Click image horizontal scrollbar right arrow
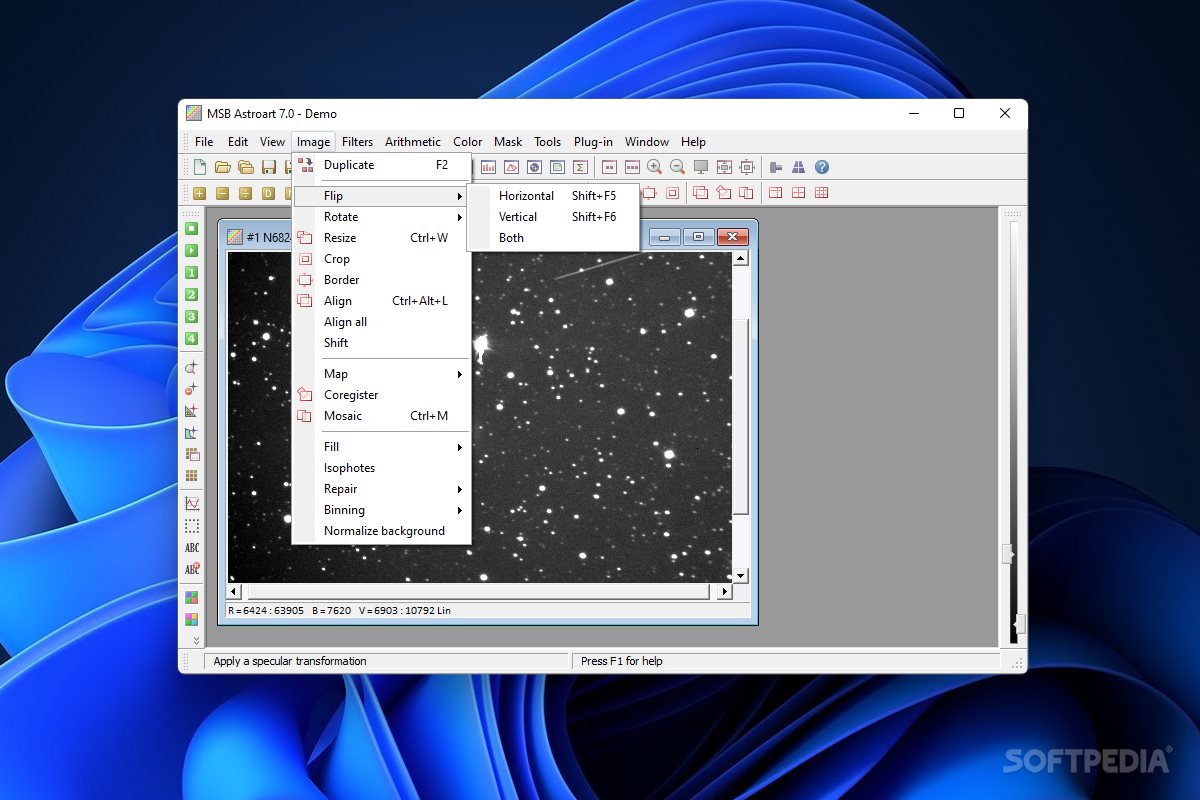1200x800 pixels. [725, 591]
